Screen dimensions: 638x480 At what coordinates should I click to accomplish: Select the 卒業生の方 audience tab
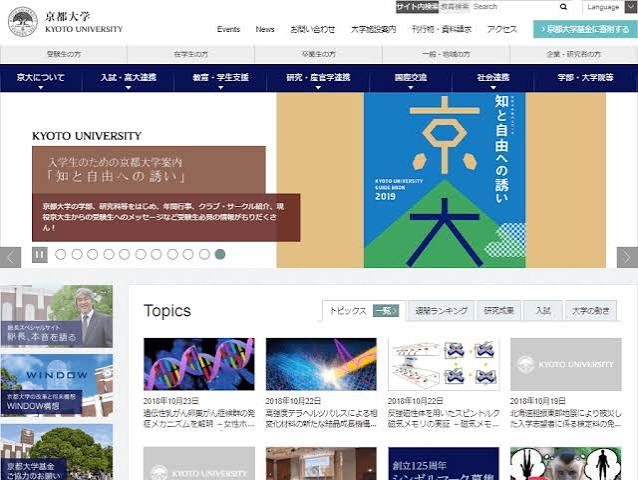point(318,54)
